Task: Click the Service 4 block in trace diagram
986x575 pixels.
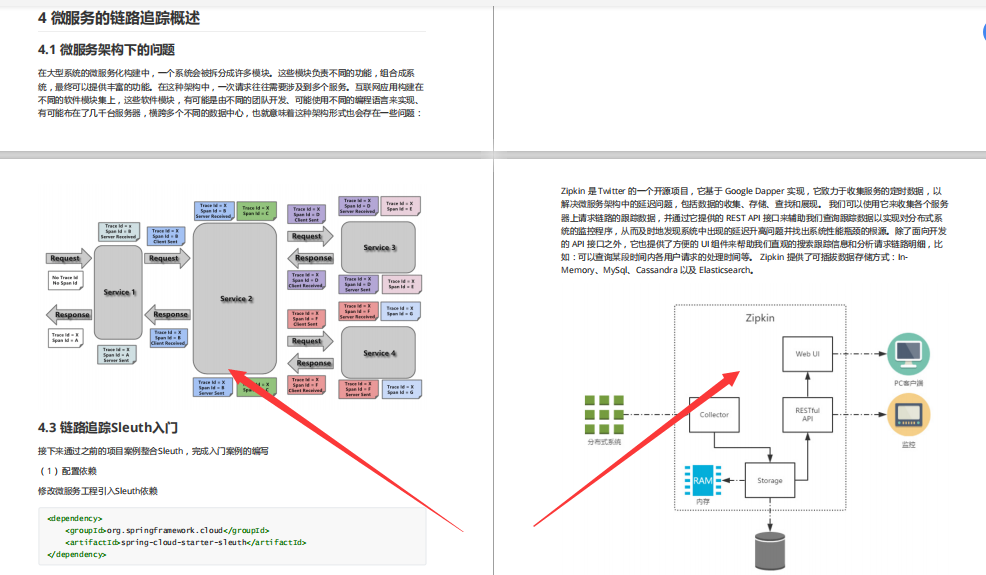Action: point(379,353)
